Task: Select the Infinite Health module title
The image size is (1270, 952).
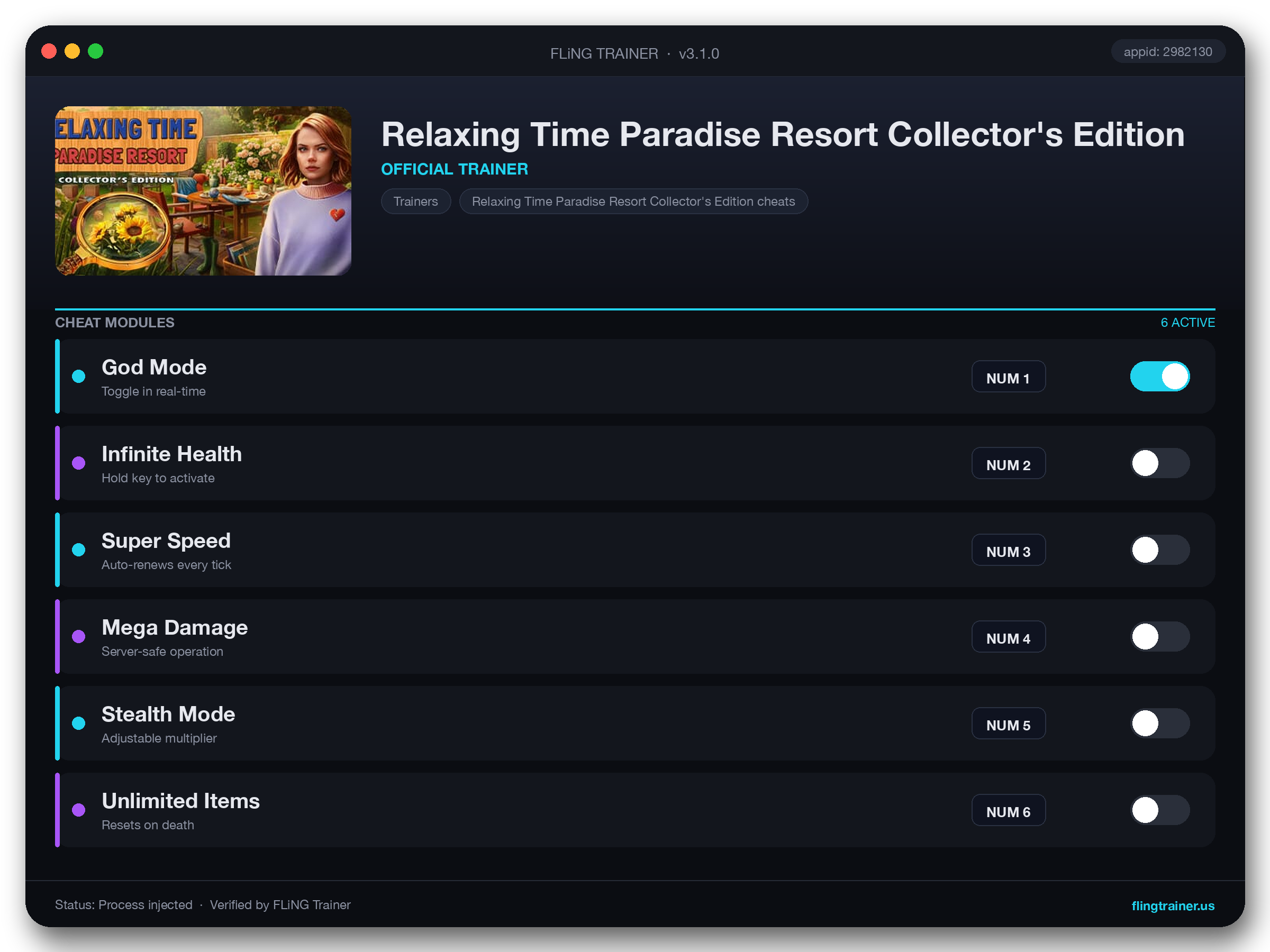Action: [x=171, y=454]
